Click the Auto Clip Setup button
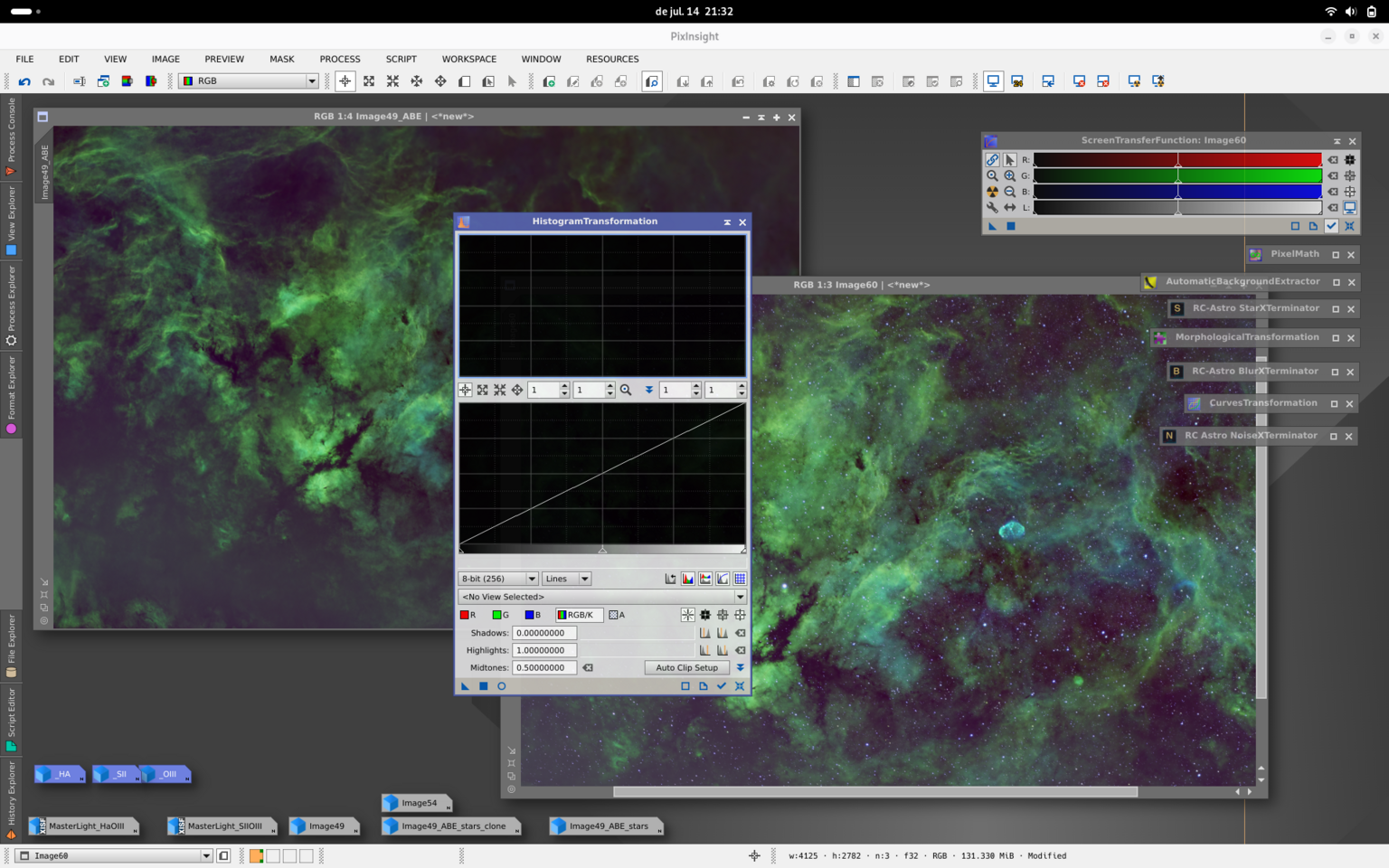Viewport: 1389px width, 868px height. (x=687, y=668)
